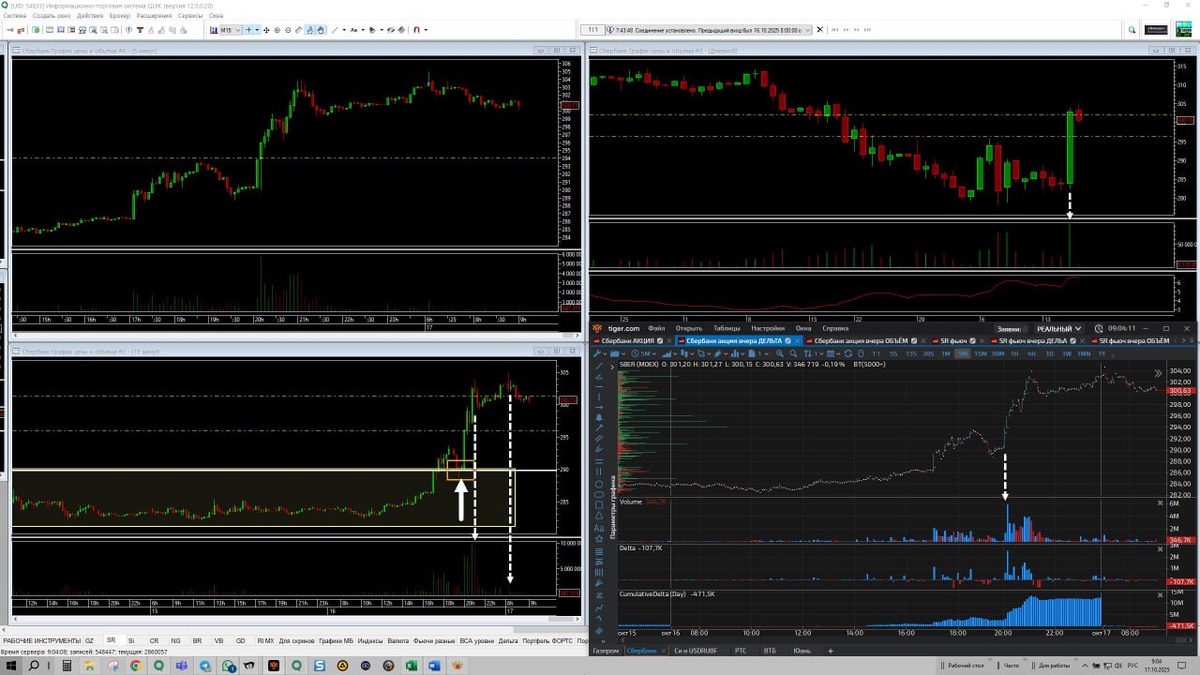The width and height of the screenshot is (1200, 675).
Task: Open the ВТБ workspace tab
Action: tap(771, 651)
